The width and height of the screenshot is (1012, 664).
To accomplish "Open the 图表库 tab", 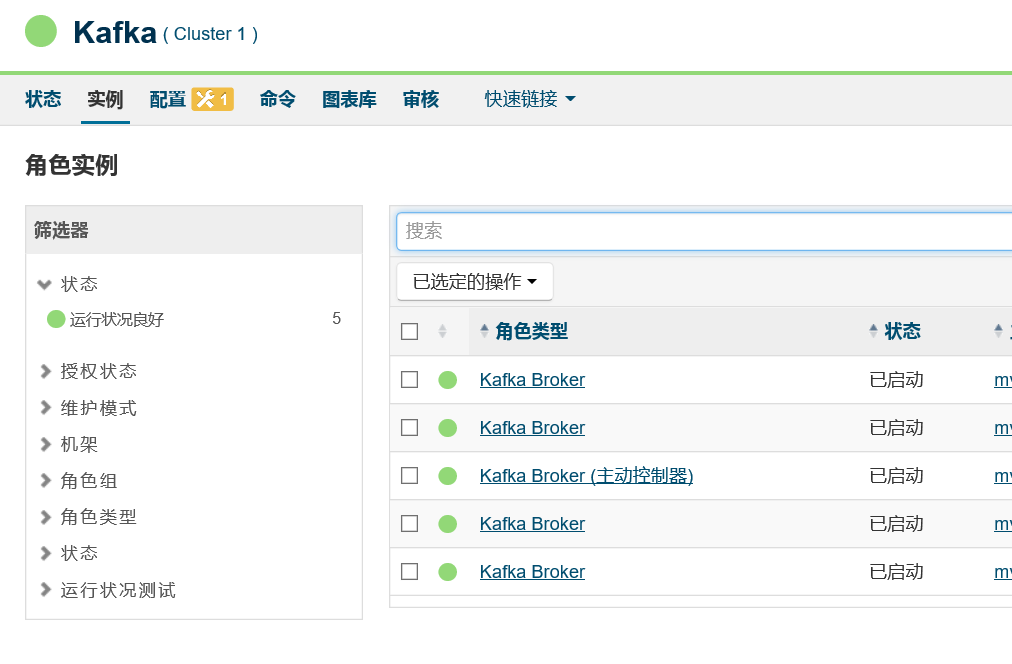I will point(349,99).
